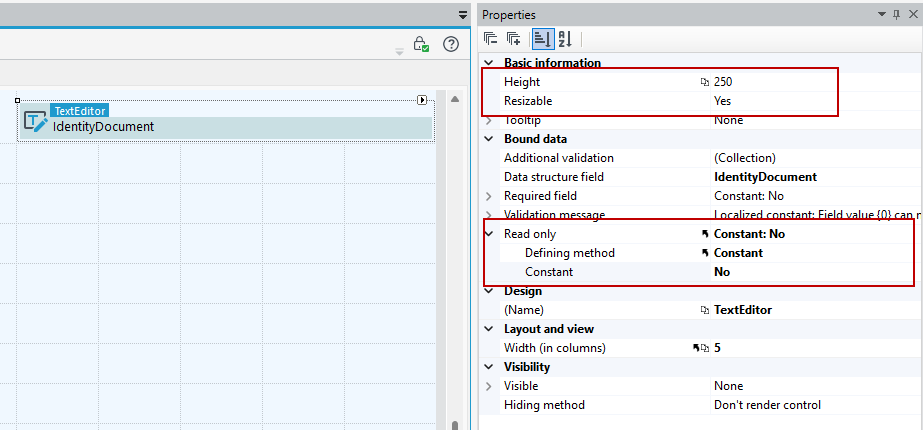Click the marker icons beside Width value
This screenshot has width=923, height=430.
tap(701, 348)
